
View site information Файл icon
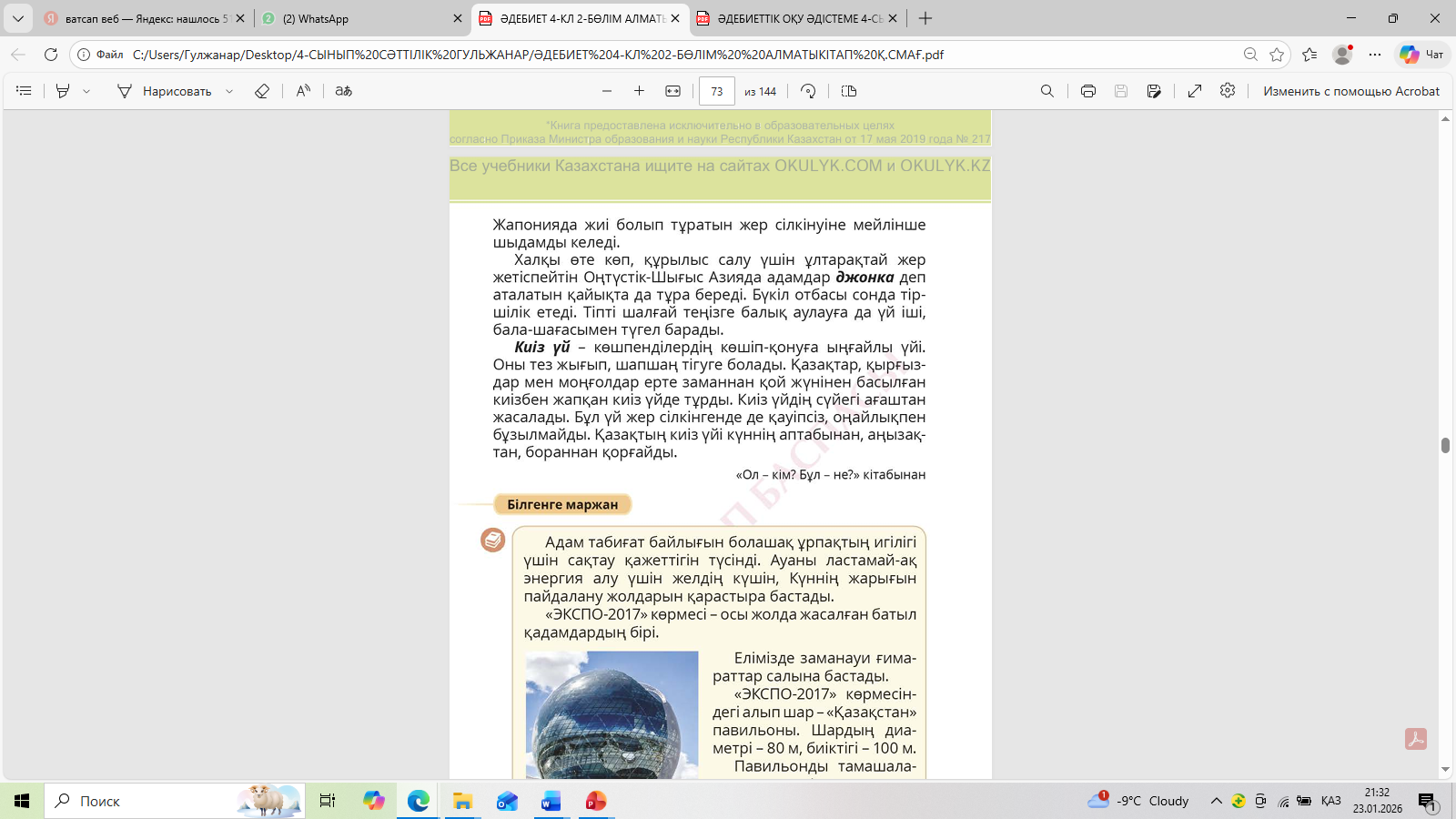coord(100,55)
